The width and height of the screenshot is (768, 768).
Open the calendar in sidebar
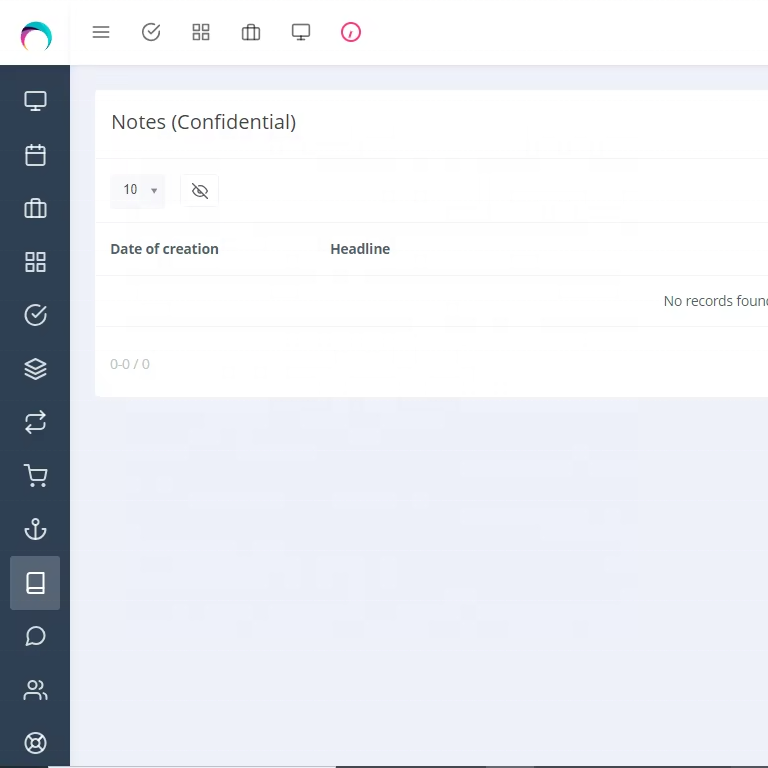tap(35, 155)
